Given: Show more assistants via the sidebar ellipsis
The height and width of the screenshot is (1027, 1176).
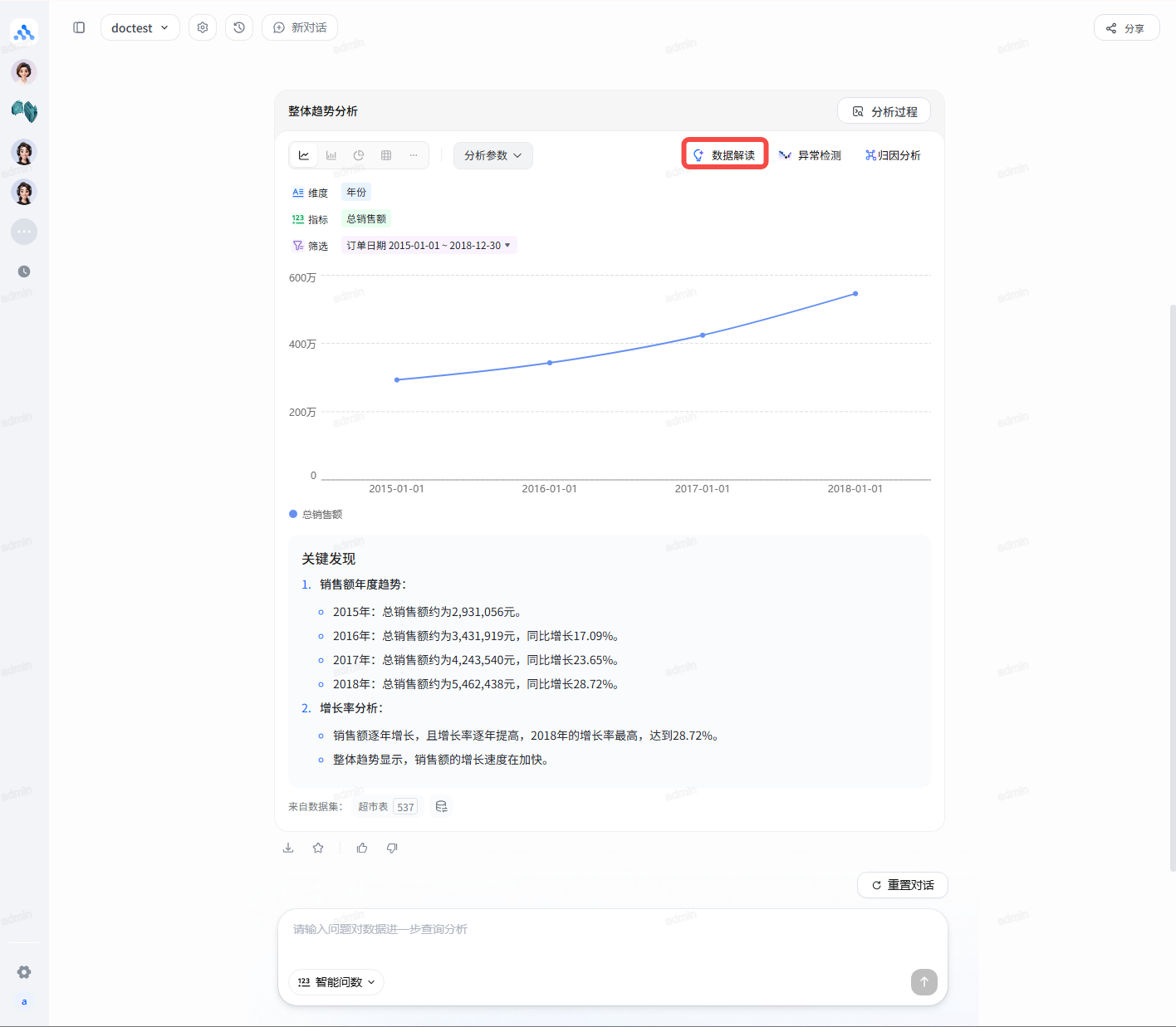Looking at the screenshot, I should (24, 232).
